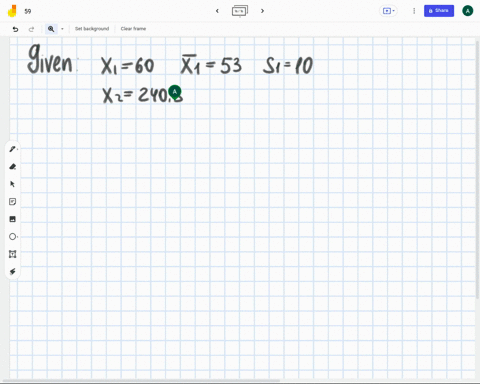Click the present/meeting button
This screenshot has height=384, width=480.
coord(388,11)
